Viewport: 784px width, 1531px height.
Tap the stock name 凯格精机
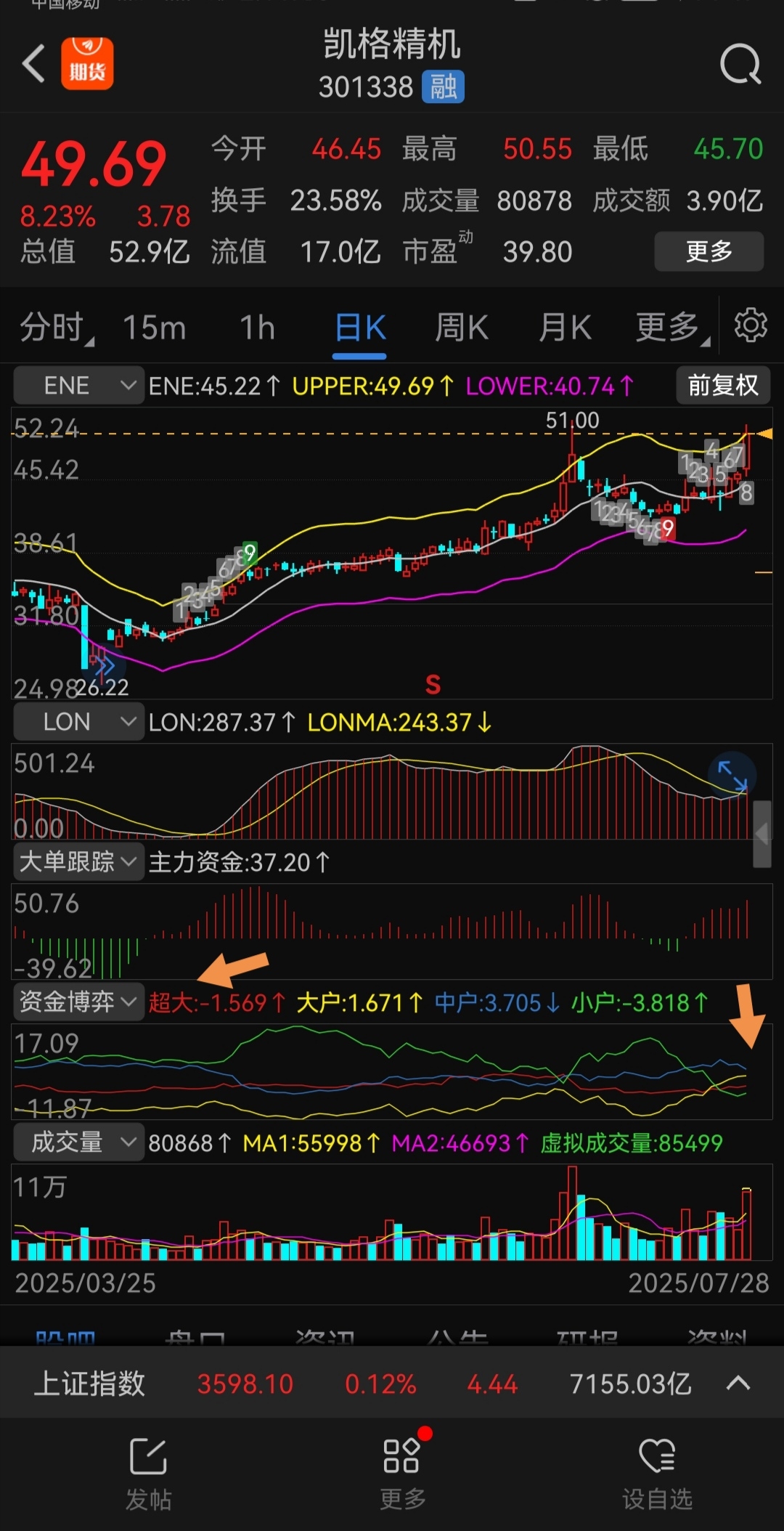[392, 44]
